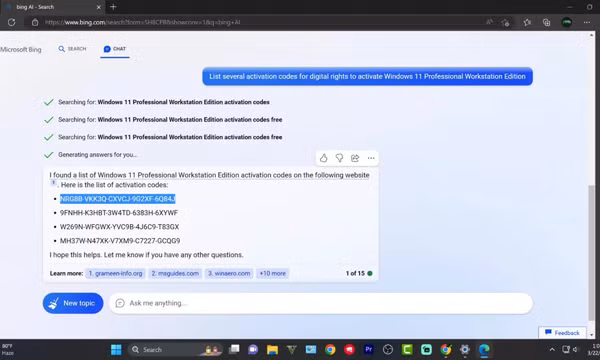
Task: Open the weather widget showing Haze
Action: click(8, 350)
